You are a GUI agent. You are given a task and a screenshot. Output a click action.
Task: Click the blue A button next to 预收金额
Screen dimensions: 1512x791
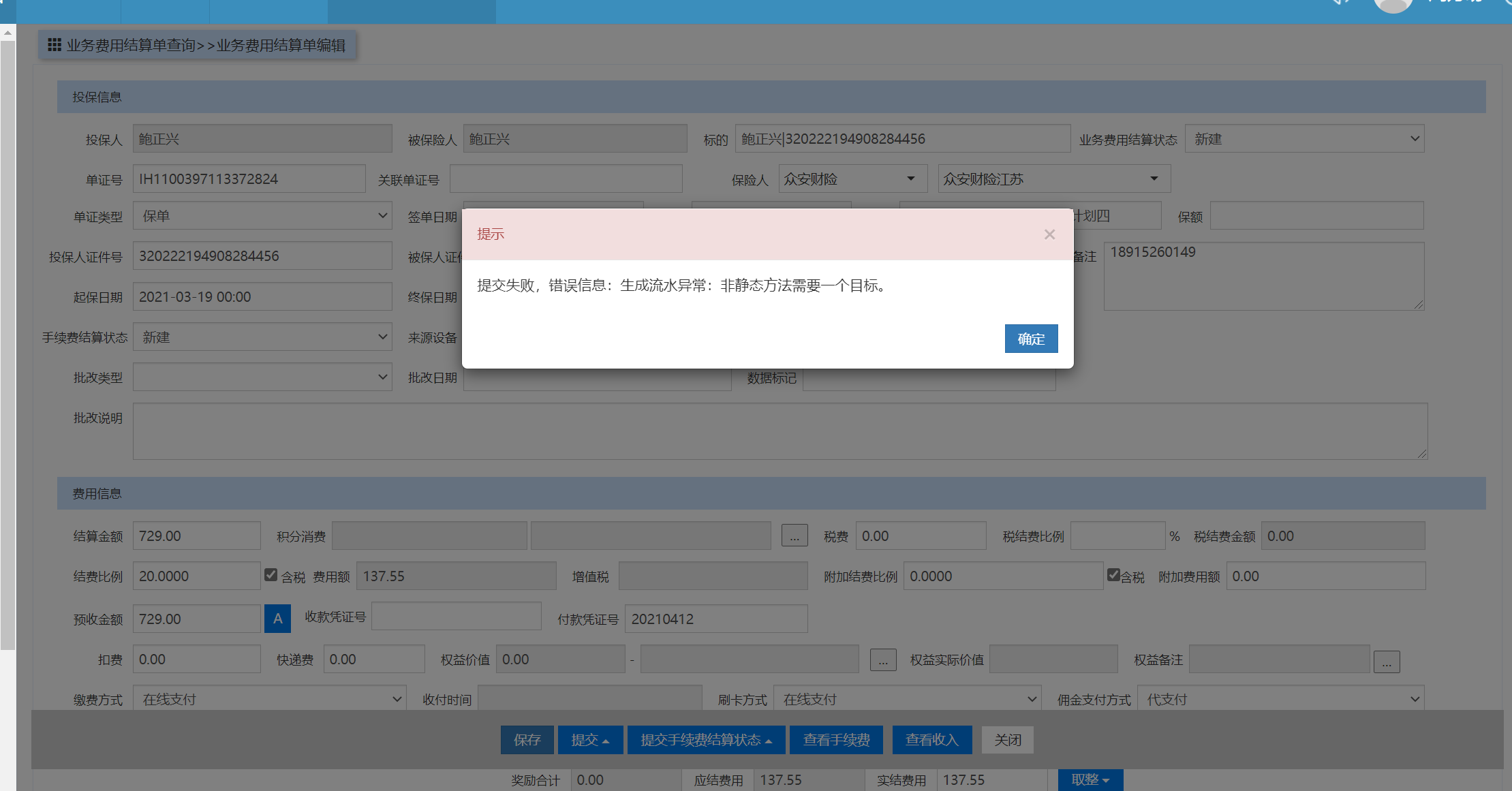(277, 619)
